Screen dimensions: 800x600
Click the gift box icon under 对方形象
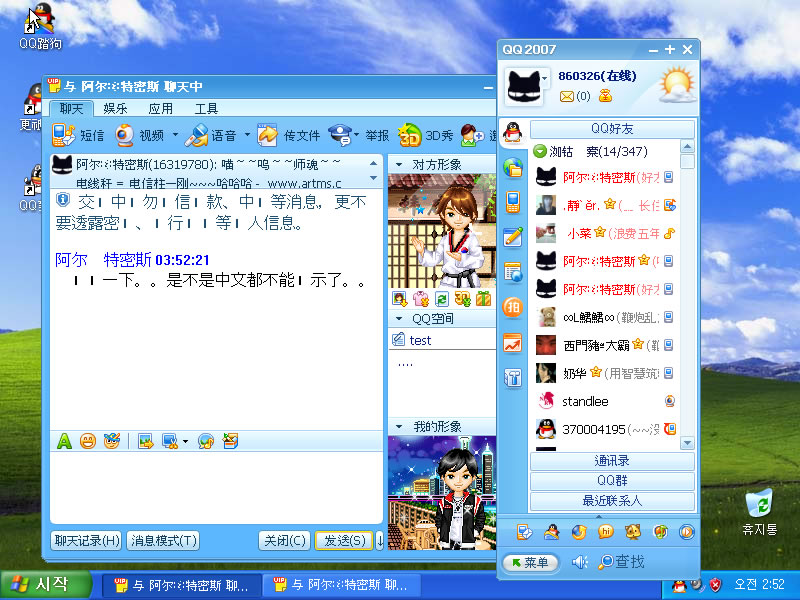pos(483,298)
